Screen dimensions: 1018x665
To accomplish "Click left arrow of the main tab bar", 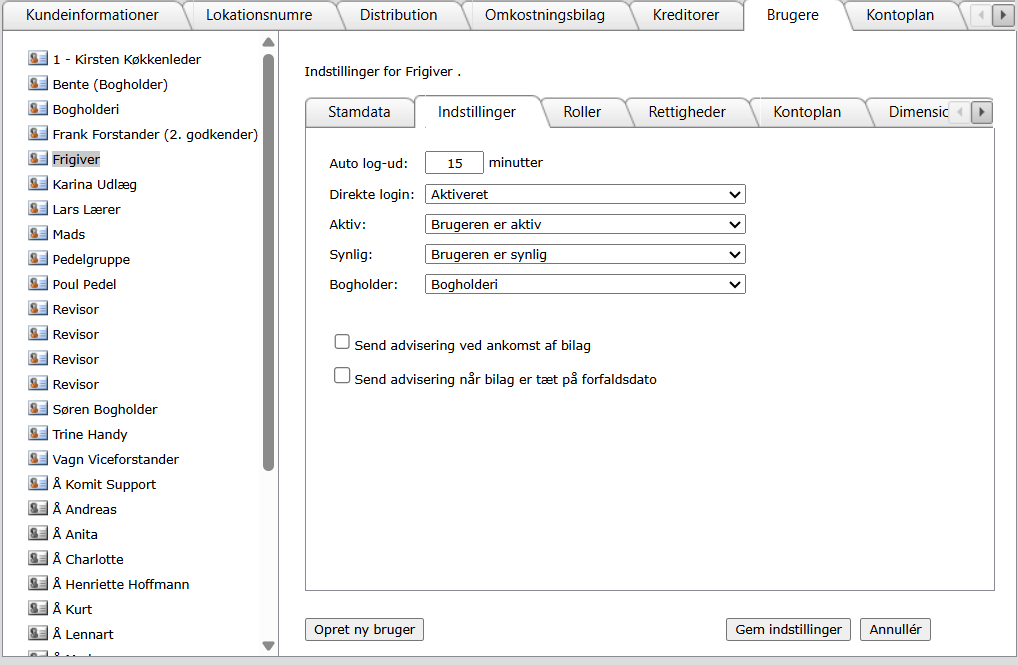I will 981,15.
